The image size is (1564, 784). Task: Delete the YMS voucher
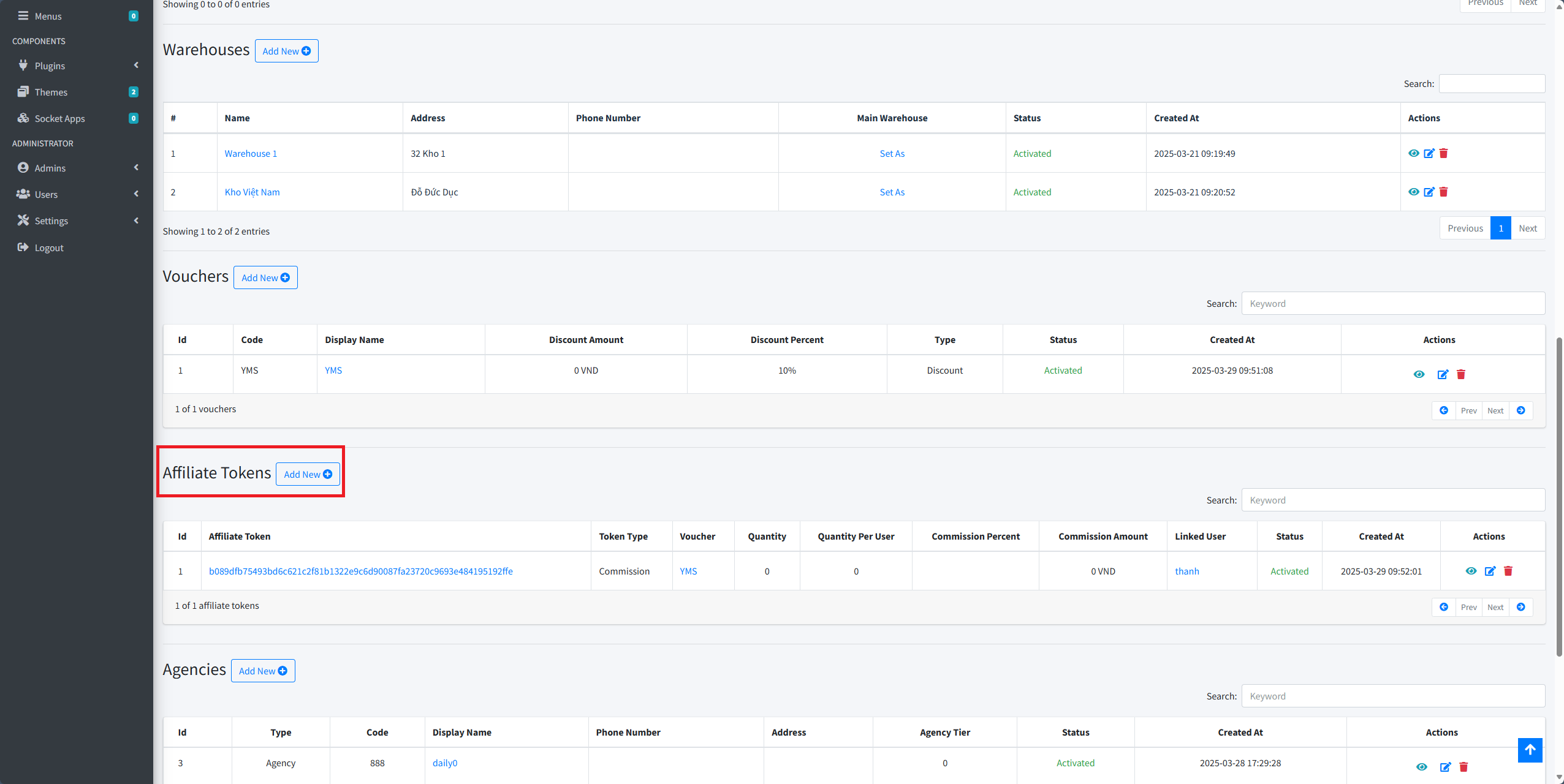(x=1460, y=374)
